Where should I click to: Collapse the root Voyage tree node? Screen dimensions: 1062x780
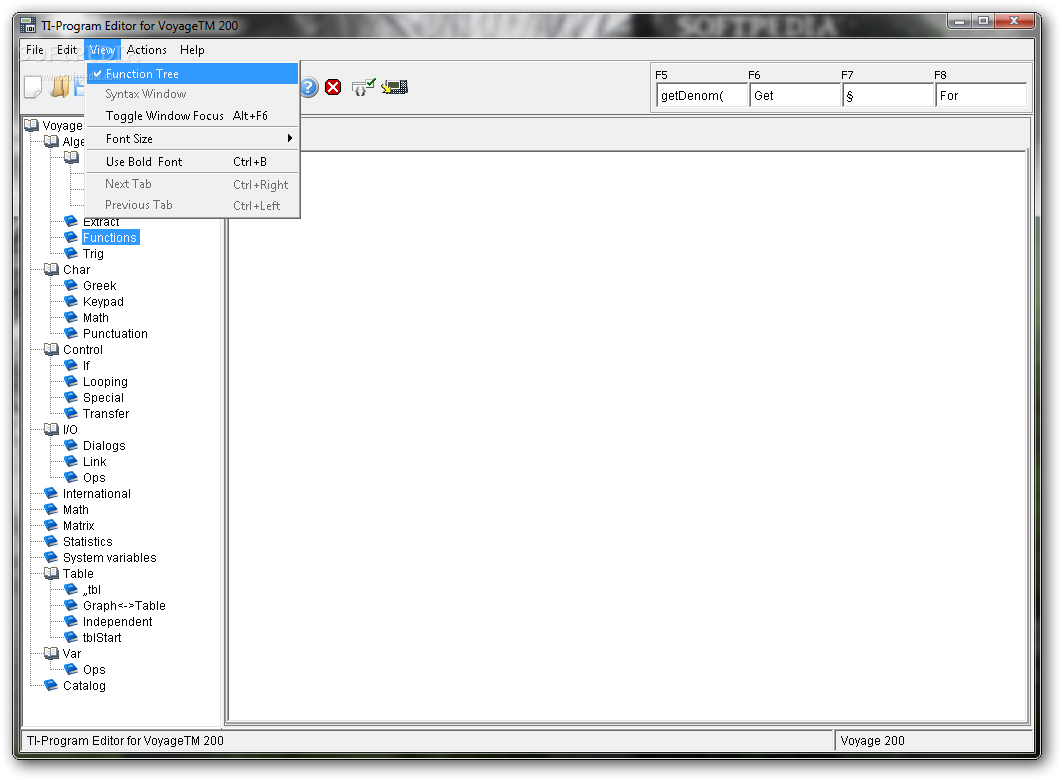(x=31, y=125)
